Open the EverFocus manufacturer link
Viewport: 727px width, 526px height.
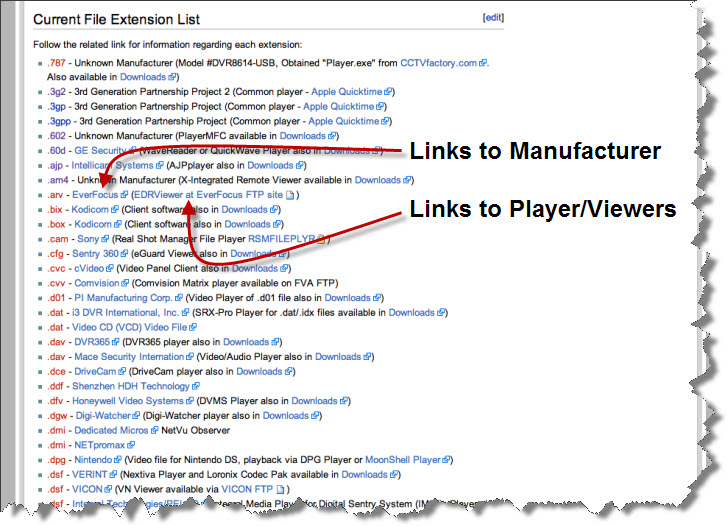tap(96, 195)
